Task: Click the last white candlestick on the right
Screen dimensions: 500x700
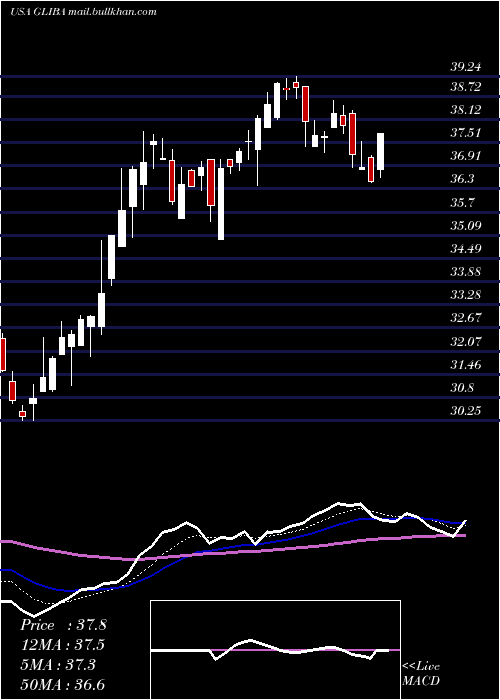Action: tap(381, 151)
